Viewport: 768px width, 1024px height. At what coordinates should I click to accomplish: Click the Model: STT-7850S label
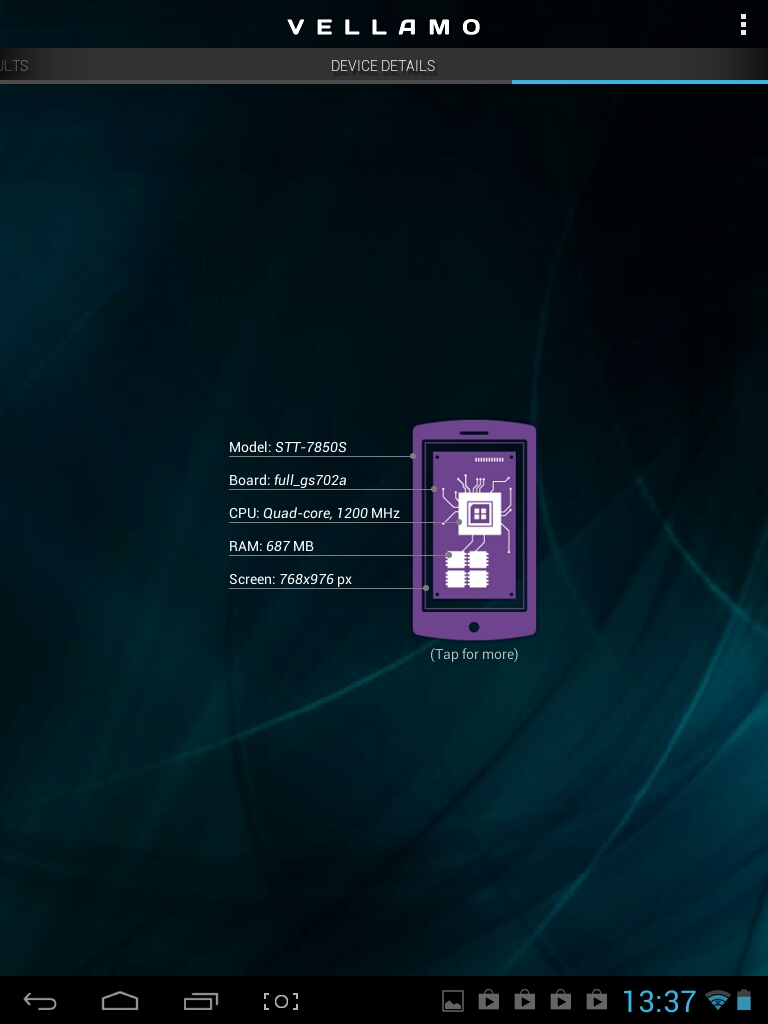tap(288, 448)
